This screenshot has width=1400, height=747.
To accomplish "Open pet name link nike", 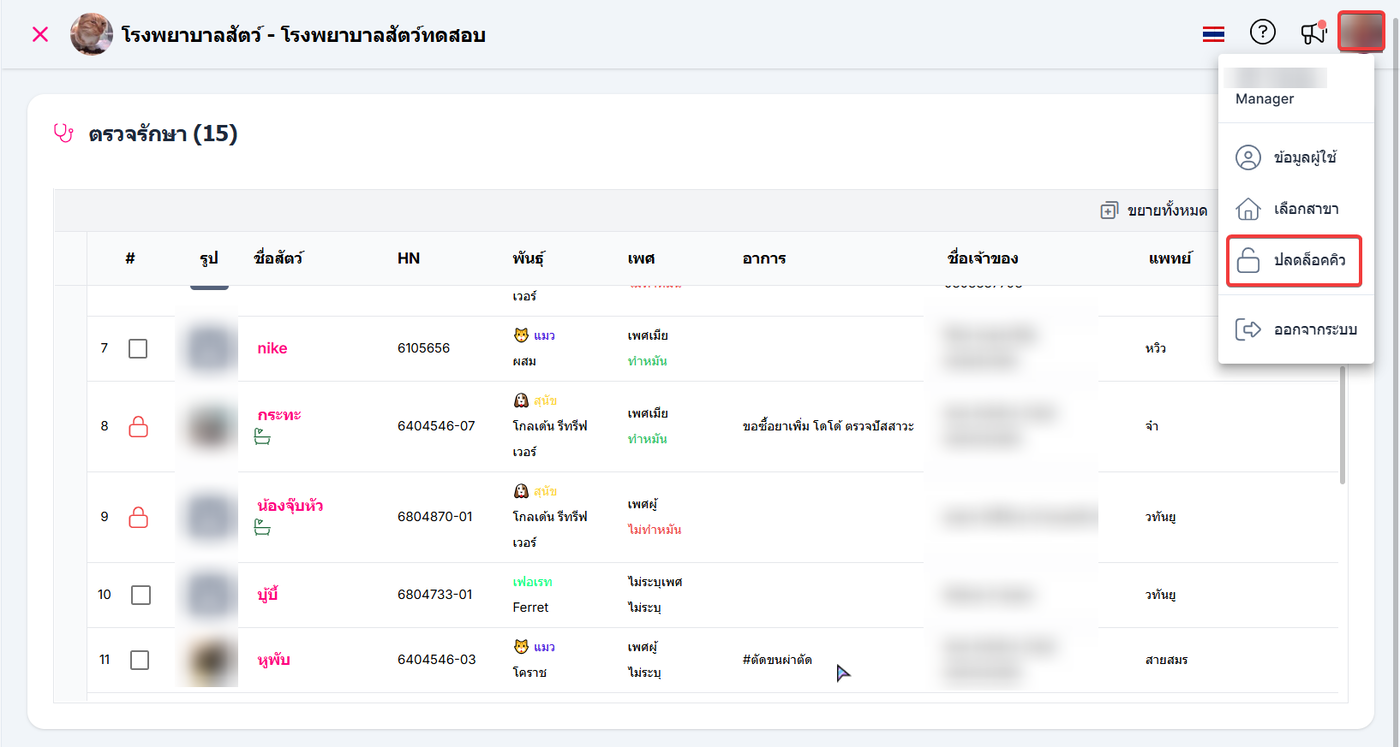I will pos(272,349).
